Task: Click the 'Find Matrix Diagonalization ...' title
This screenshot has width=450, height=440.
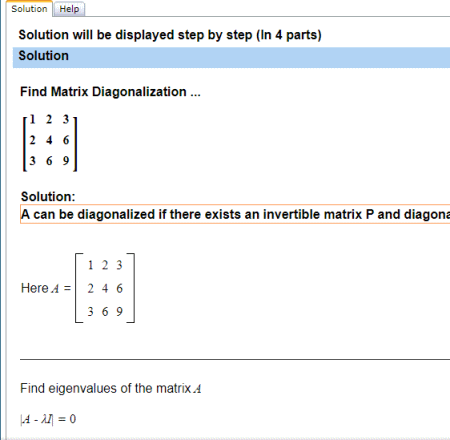Action: coord(110,92)
